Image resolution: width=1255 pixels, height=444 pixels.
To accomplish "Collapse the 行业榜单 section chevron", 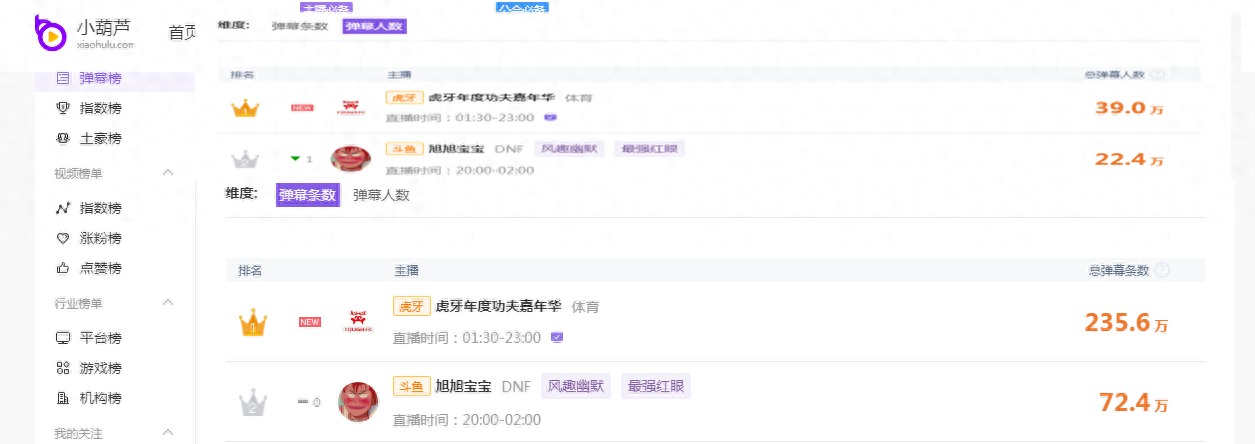I will (168, 302).
